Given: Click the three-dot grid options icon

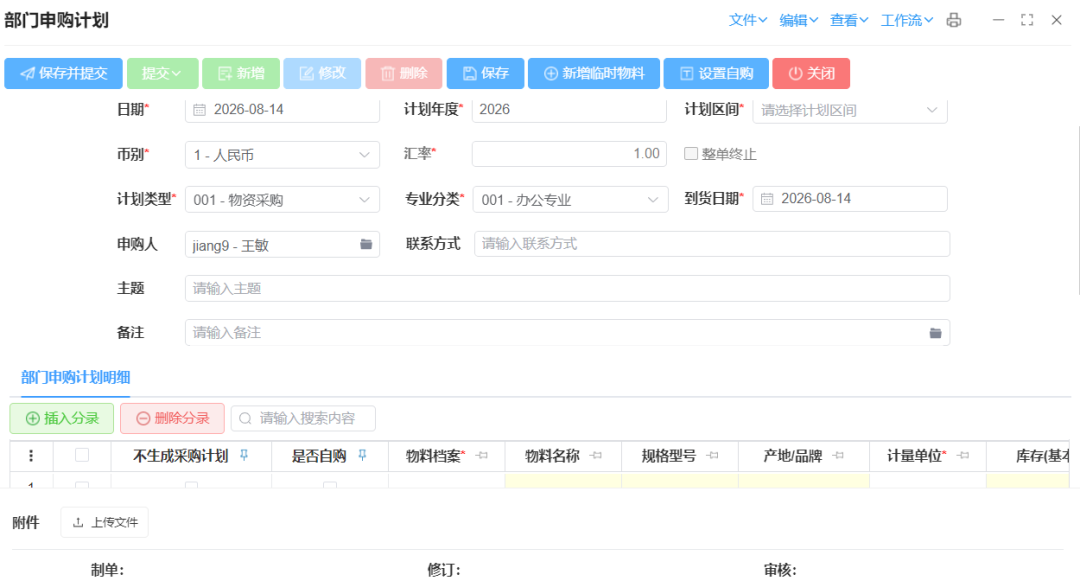Looking at the screenshot, I should 30,456.
